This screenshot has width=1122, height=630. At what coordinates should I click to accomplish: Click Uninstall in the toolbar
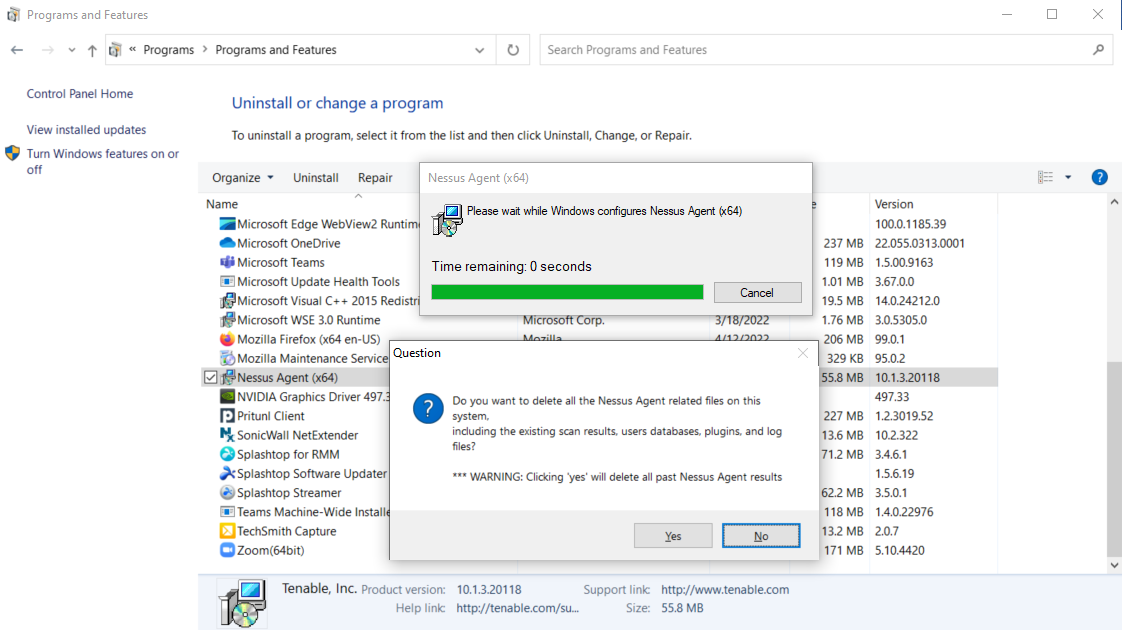[316, 178]
